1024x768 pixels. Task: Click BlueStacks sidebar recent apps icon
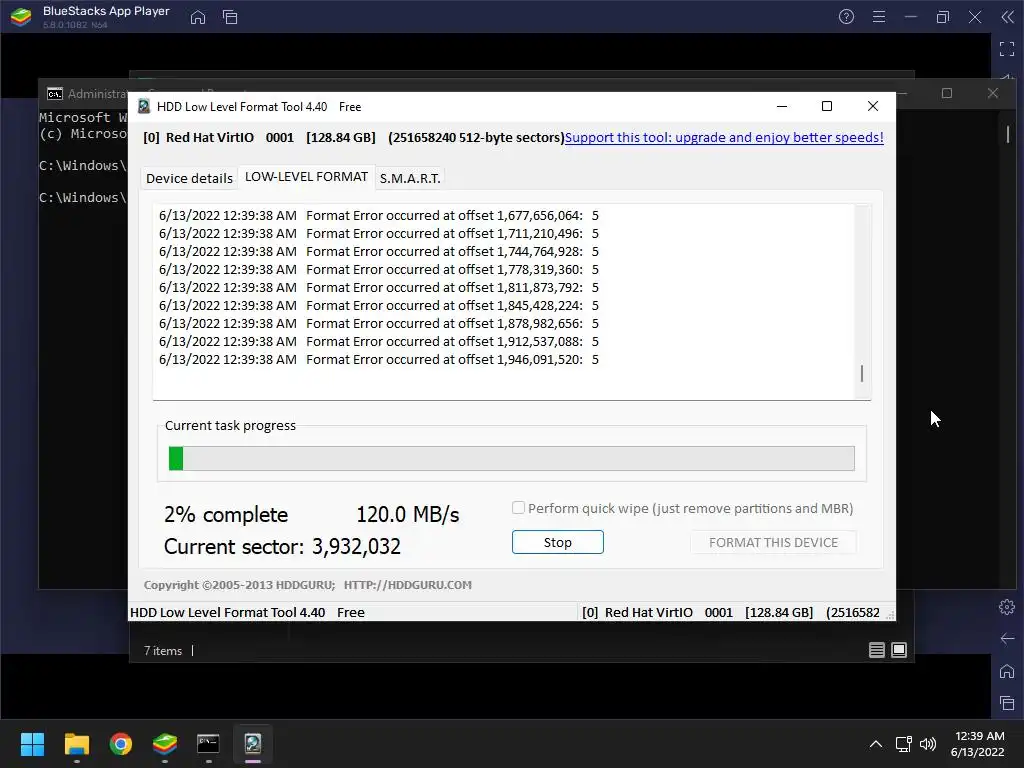coord(1007,703)
